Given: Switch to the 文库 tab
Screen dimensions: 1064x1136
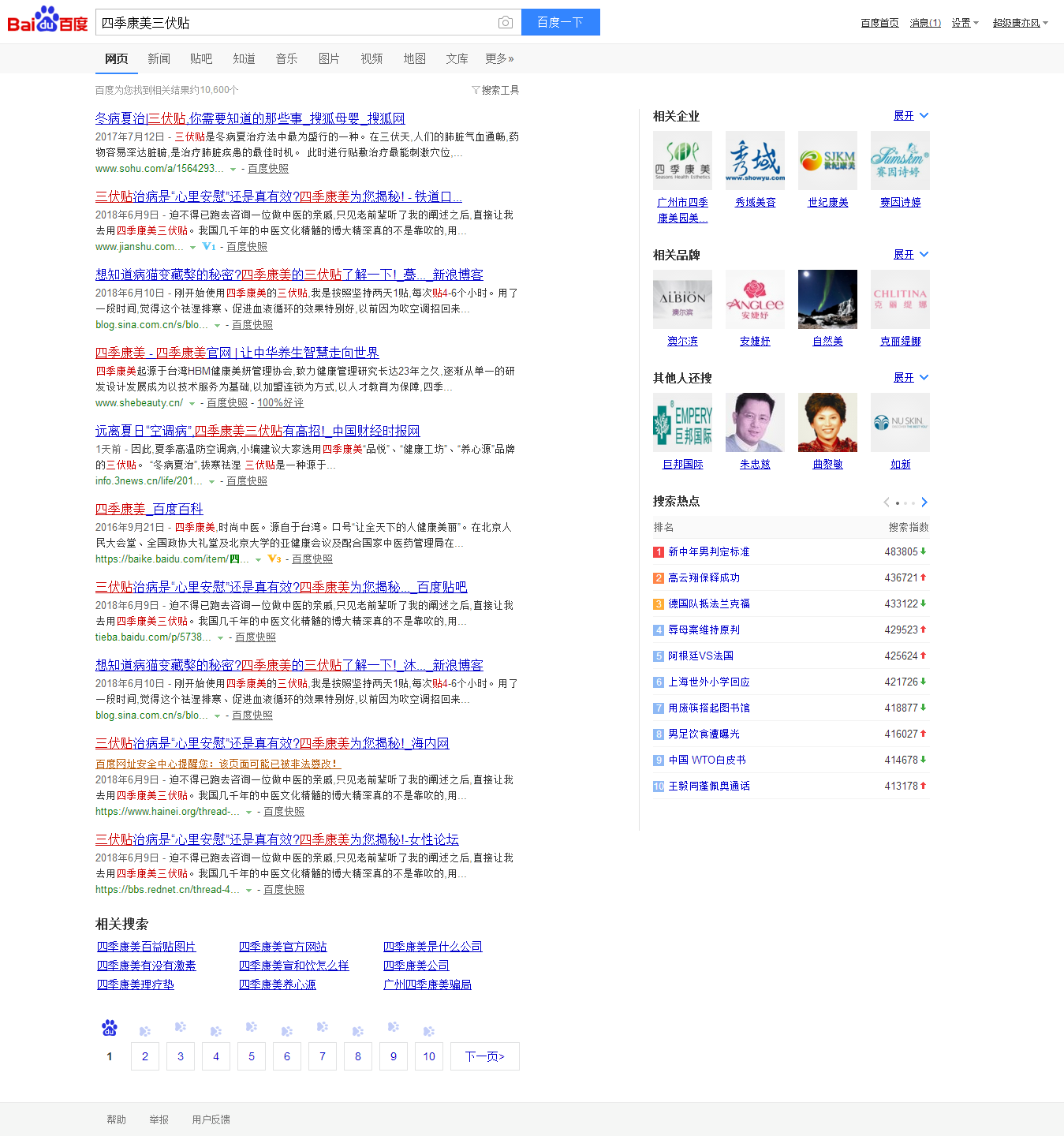Looking at the screenshot, I should click(457, 58).
